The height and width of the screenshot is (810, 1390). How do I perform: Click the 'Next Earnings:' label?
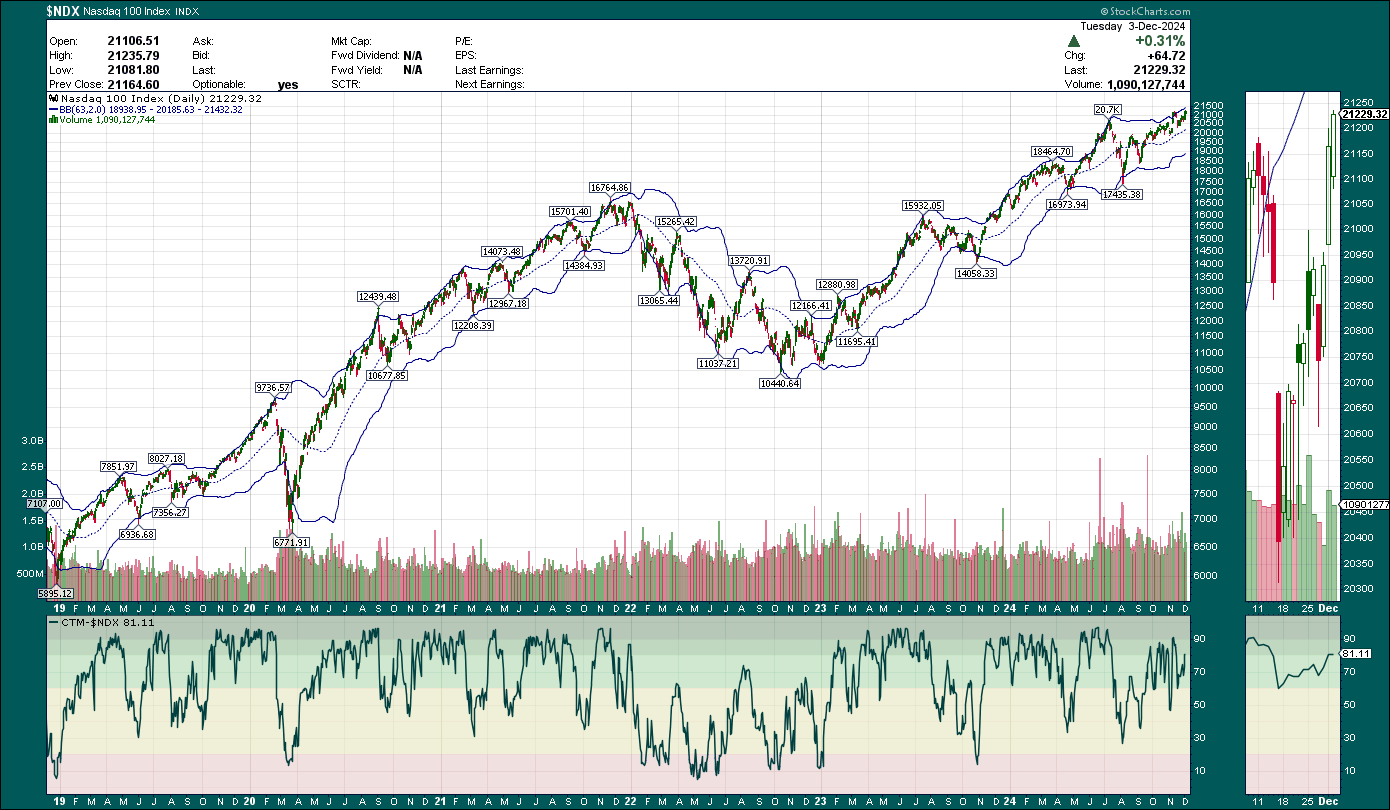pos(490,85)
